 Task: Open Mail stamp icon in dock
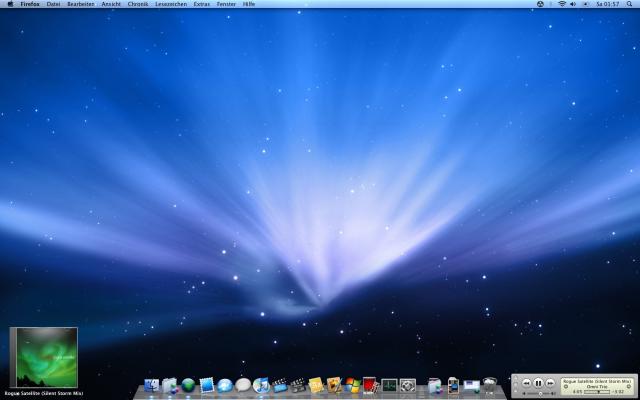pyautogui.click(x=207, y=385)
